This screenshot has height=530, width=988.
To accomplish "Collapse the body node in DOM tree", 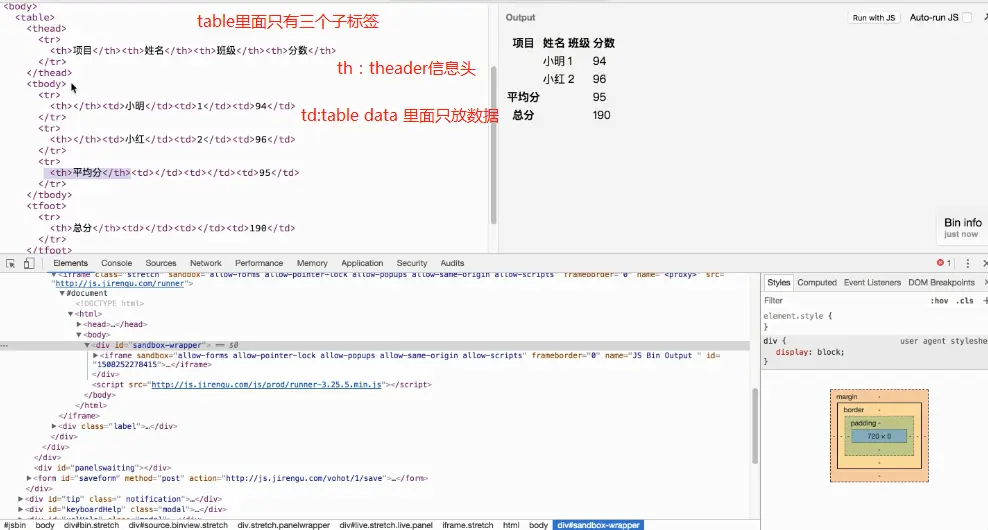I will point(79,335).
